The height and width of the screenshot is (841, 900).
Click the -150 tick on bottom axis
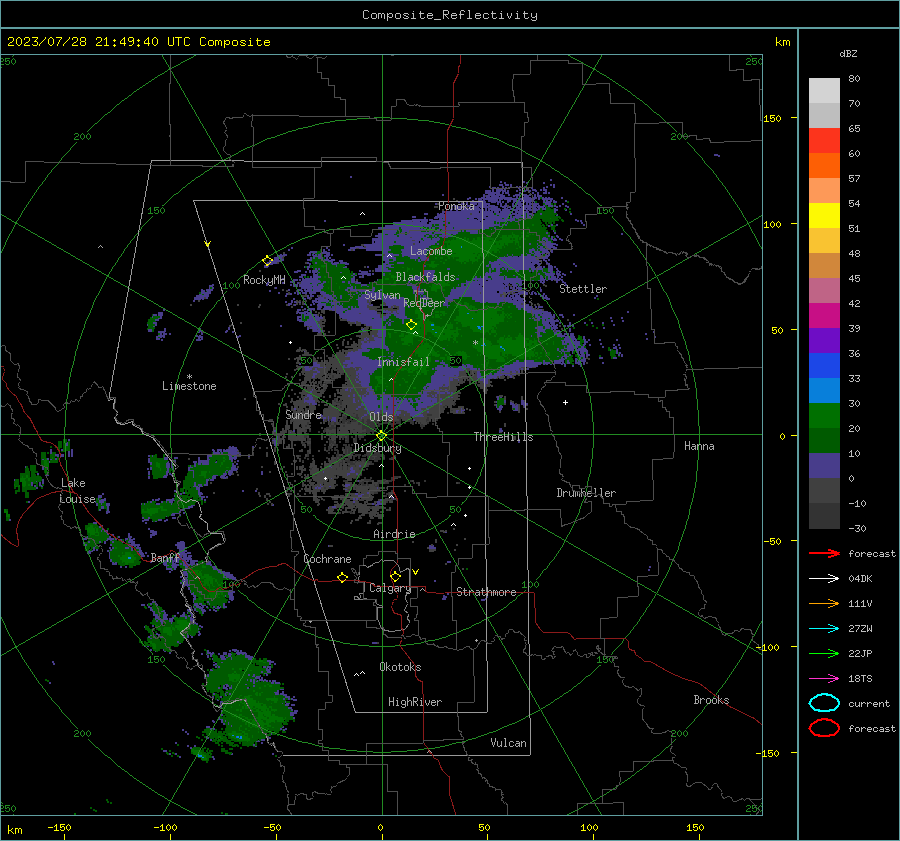pyautogui.click(x=60, y=828)
